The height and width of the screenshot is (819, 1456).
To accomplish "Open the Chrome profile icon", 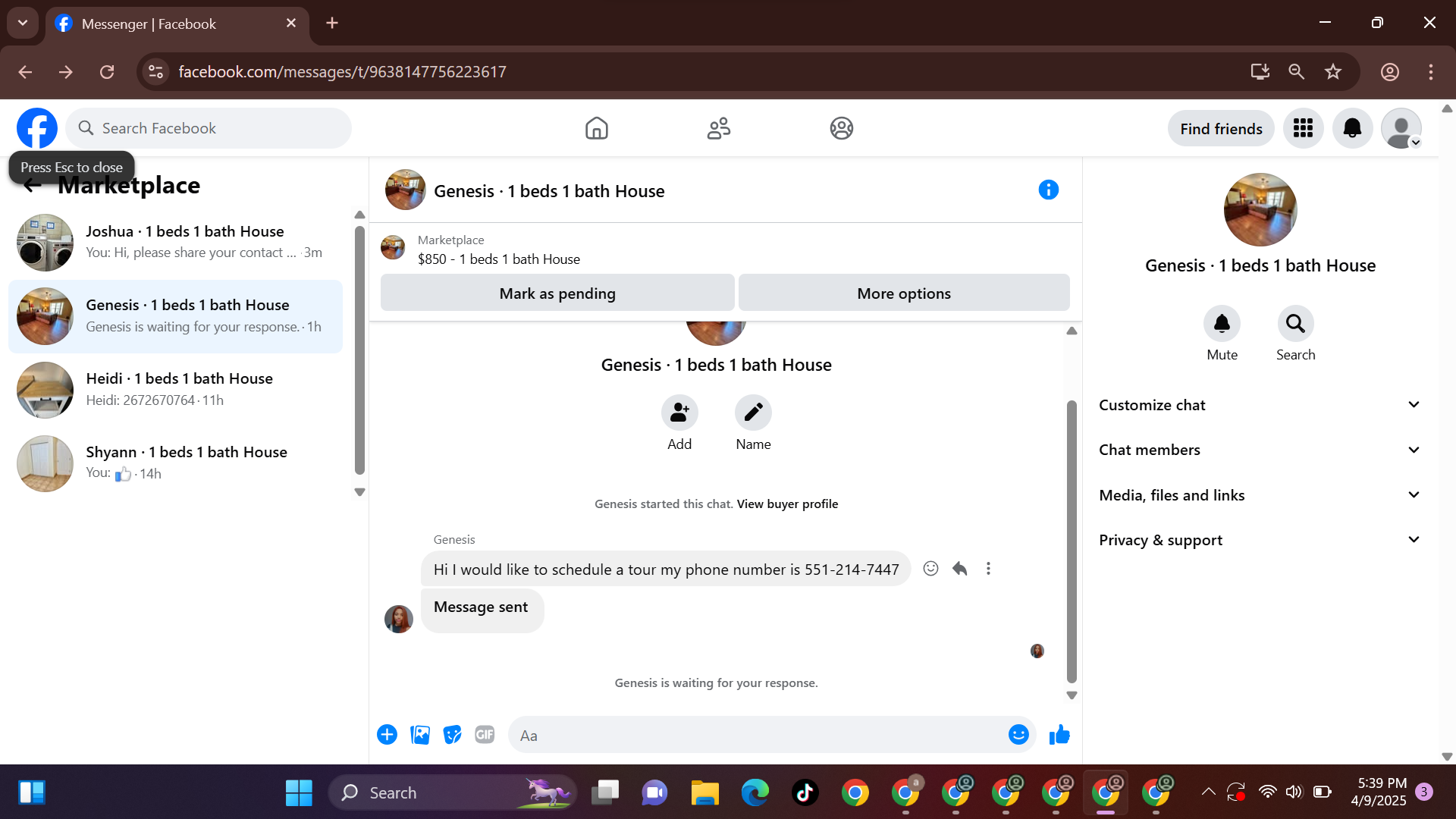I will click(x=1389, y=71).
